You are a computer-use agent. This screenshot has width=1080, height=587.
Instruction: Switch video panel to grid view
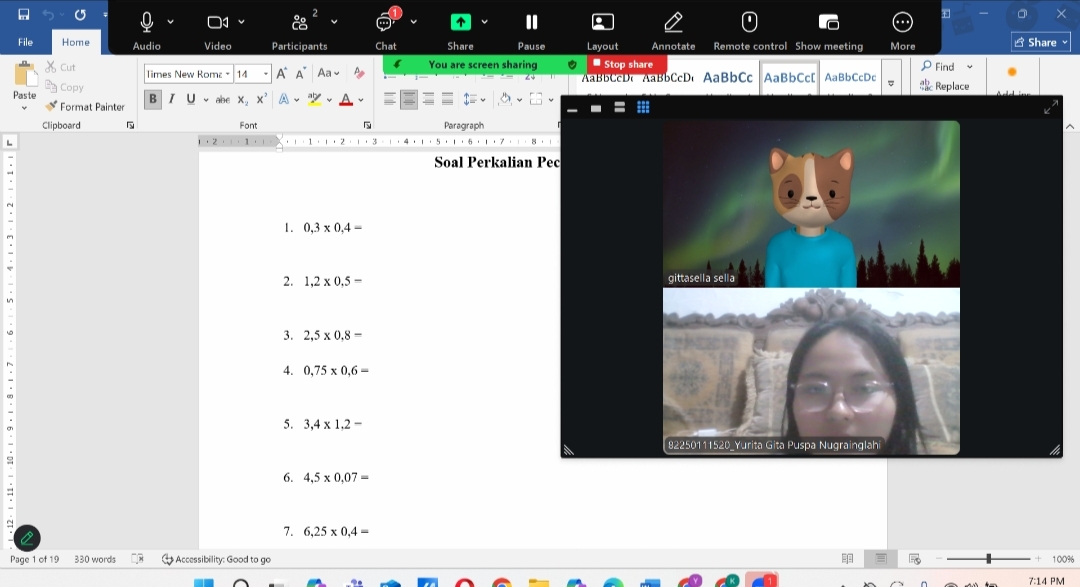[643, 108]
